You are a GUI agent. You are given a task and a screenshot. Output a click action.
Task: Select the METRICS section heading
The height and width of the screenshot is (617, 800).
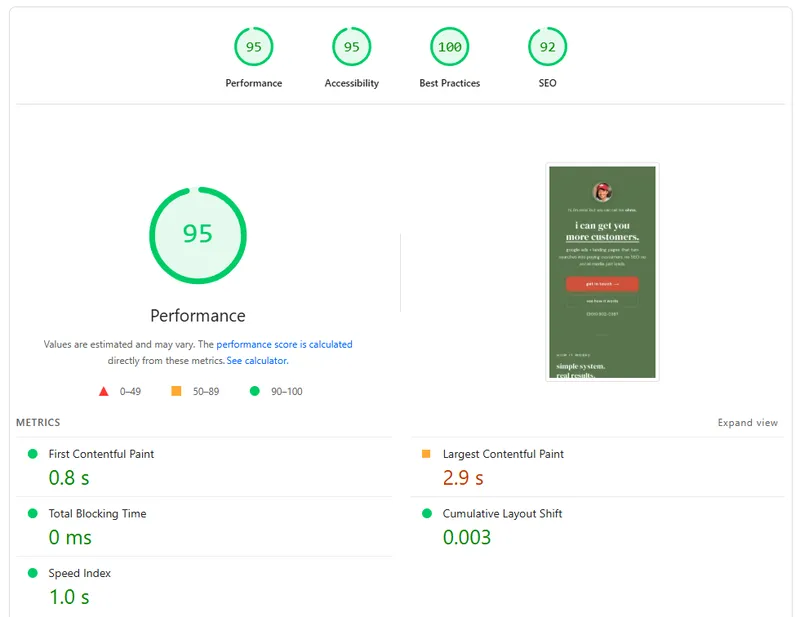pyautogui.click(x=42, y=423)
